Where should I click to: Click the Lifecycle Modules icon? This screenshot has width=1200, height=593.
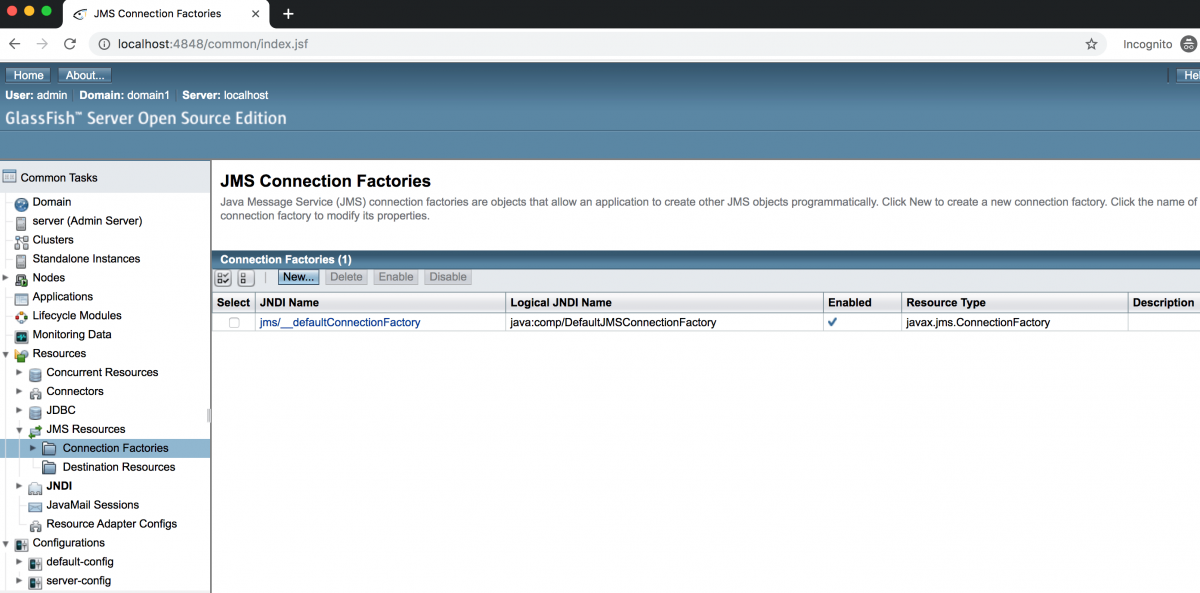(23, 316)
